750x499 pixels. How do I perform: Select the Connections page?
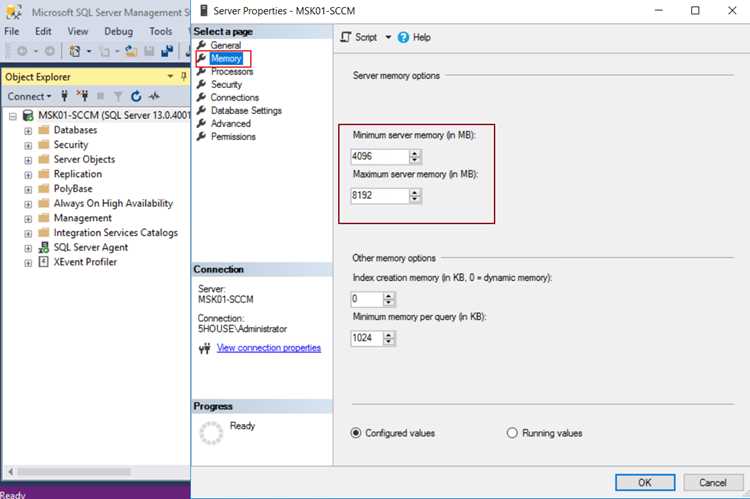[x=234, y=97]
